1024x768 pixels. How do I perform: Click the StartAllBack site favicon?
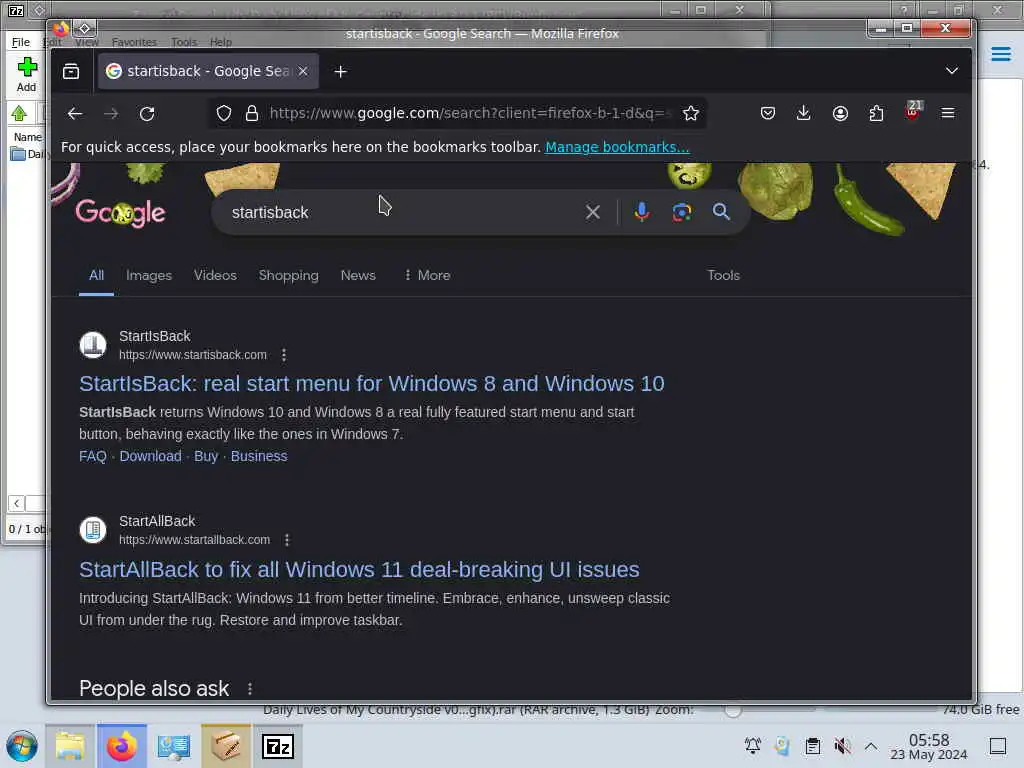[x=93, y=530]
